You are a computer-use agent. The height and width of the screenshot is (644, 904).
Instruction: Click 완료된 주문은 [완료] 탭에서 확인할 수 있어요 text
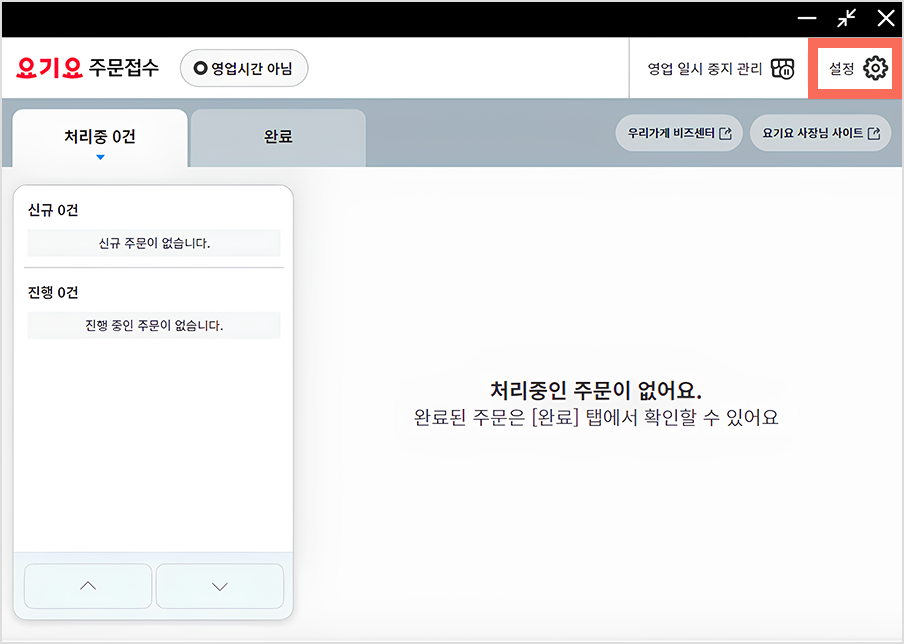596,417
